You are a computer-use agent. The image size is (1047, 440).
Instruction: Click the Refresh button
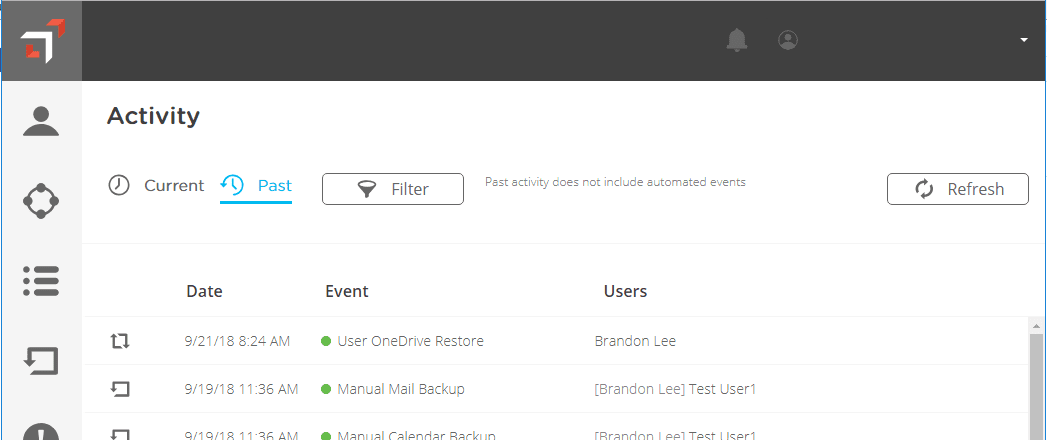tap(958, 189)
